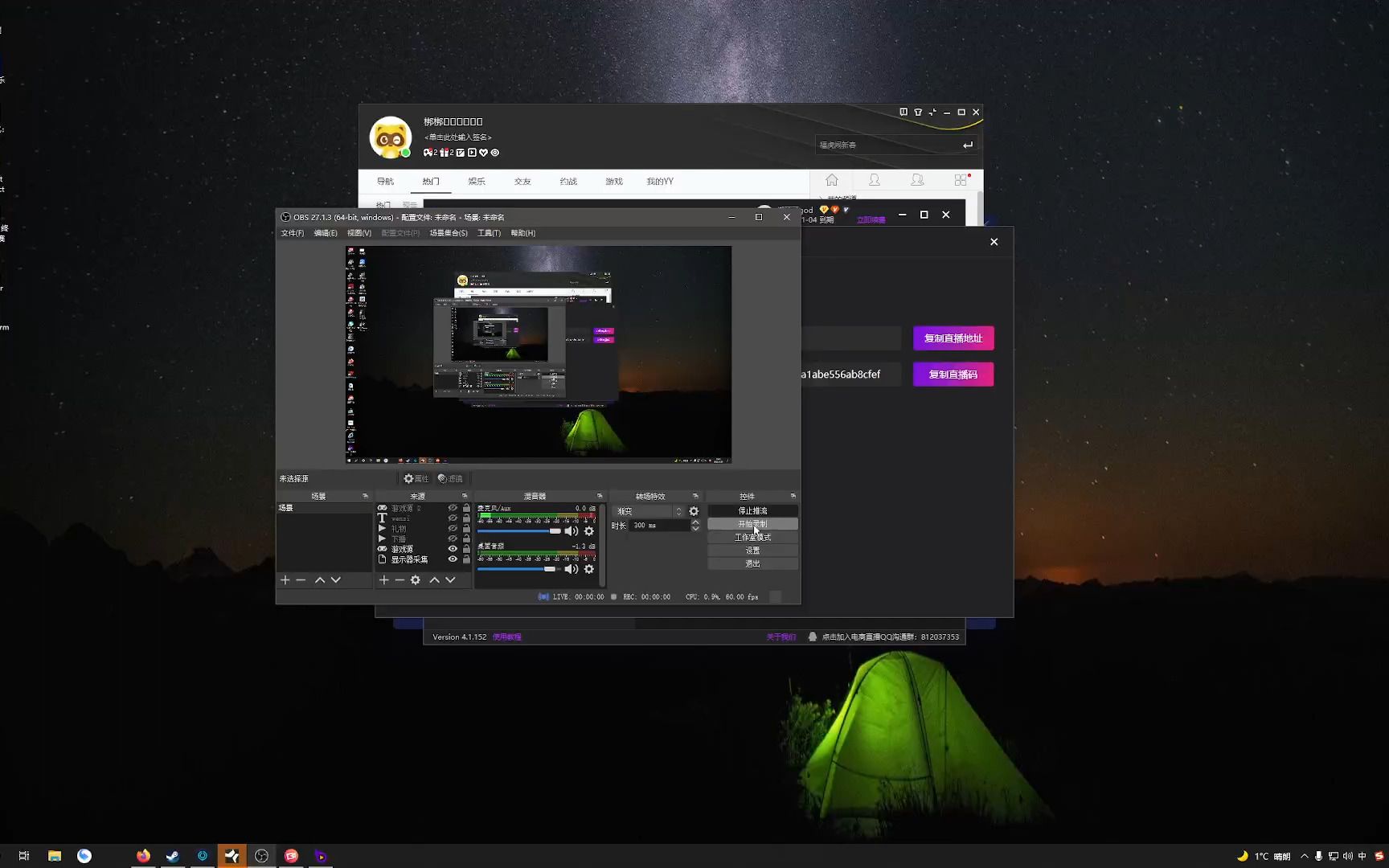The image size is (1389, 868).
Task: Open Firefox from the taskbar
Action: tap(143, 856)
